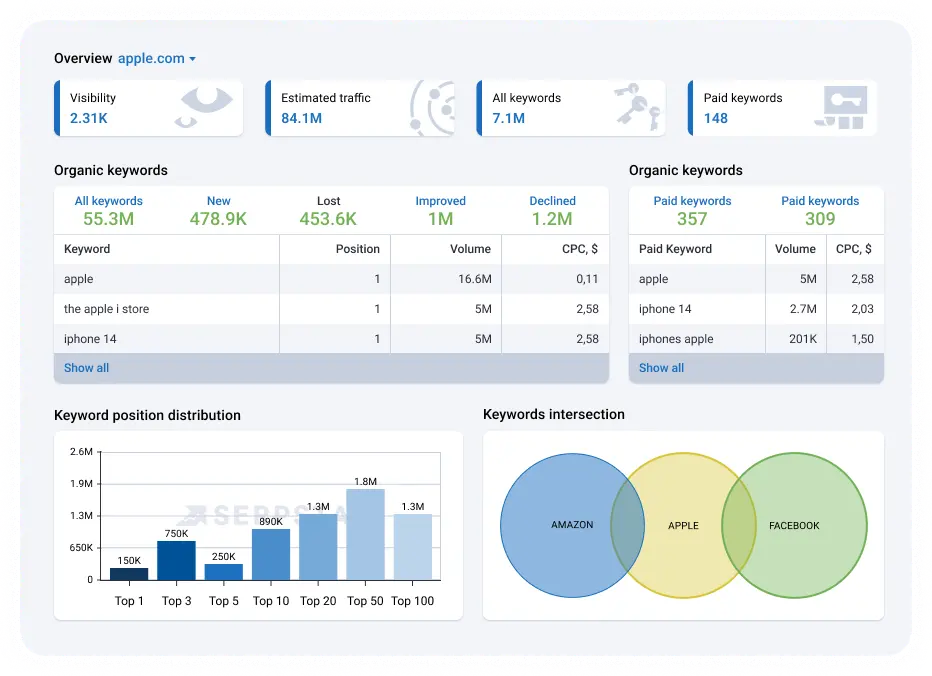Click the keys icon on All keywords card
The width and height of the screenshot is (932, 676).
coord(637,106)
